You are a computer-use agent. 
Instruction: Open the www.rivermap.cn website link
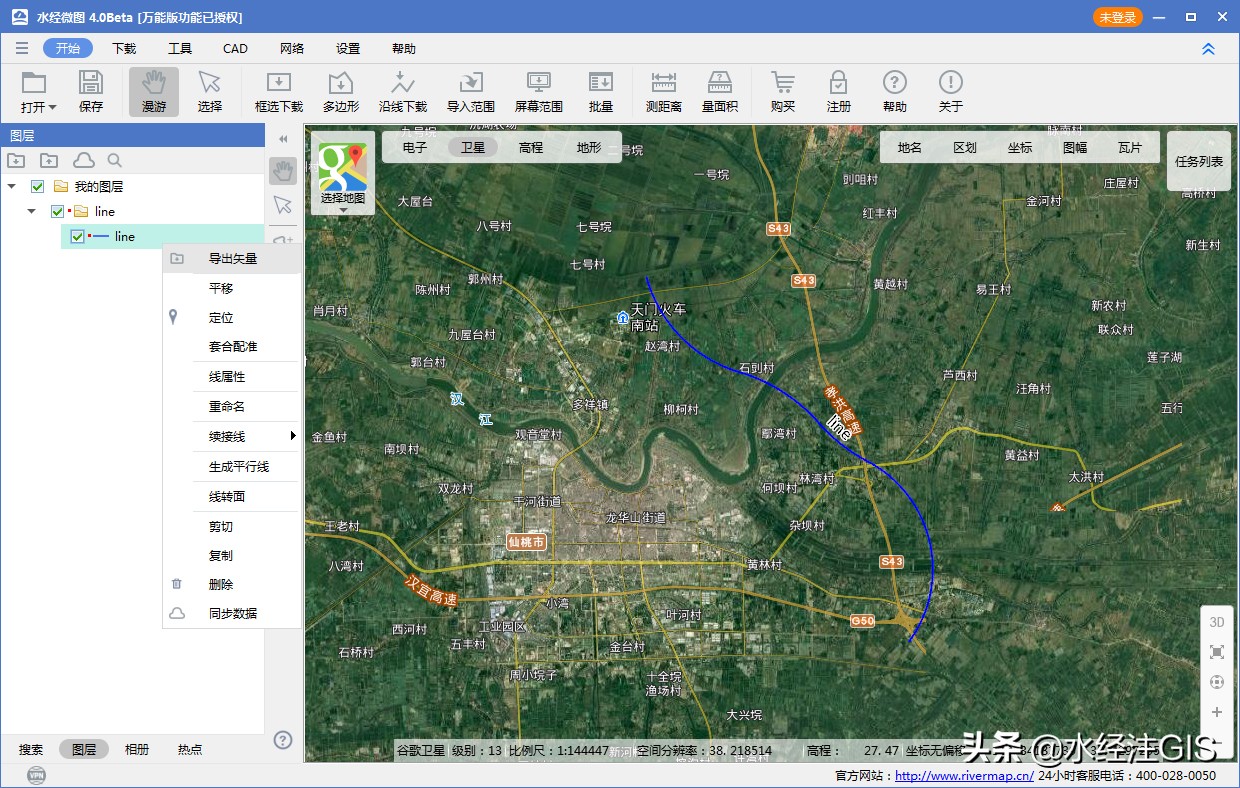coord(964,775)
